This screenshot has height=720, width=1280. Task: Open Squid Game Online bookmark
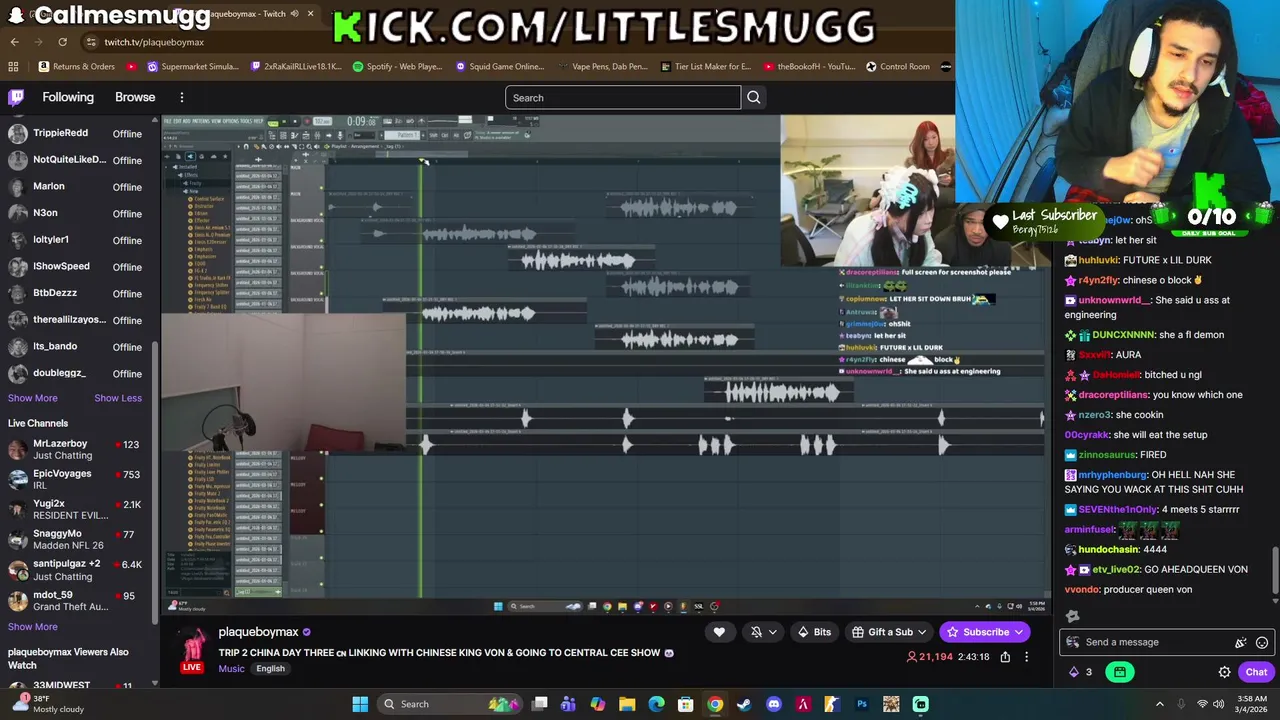point(500,67)
